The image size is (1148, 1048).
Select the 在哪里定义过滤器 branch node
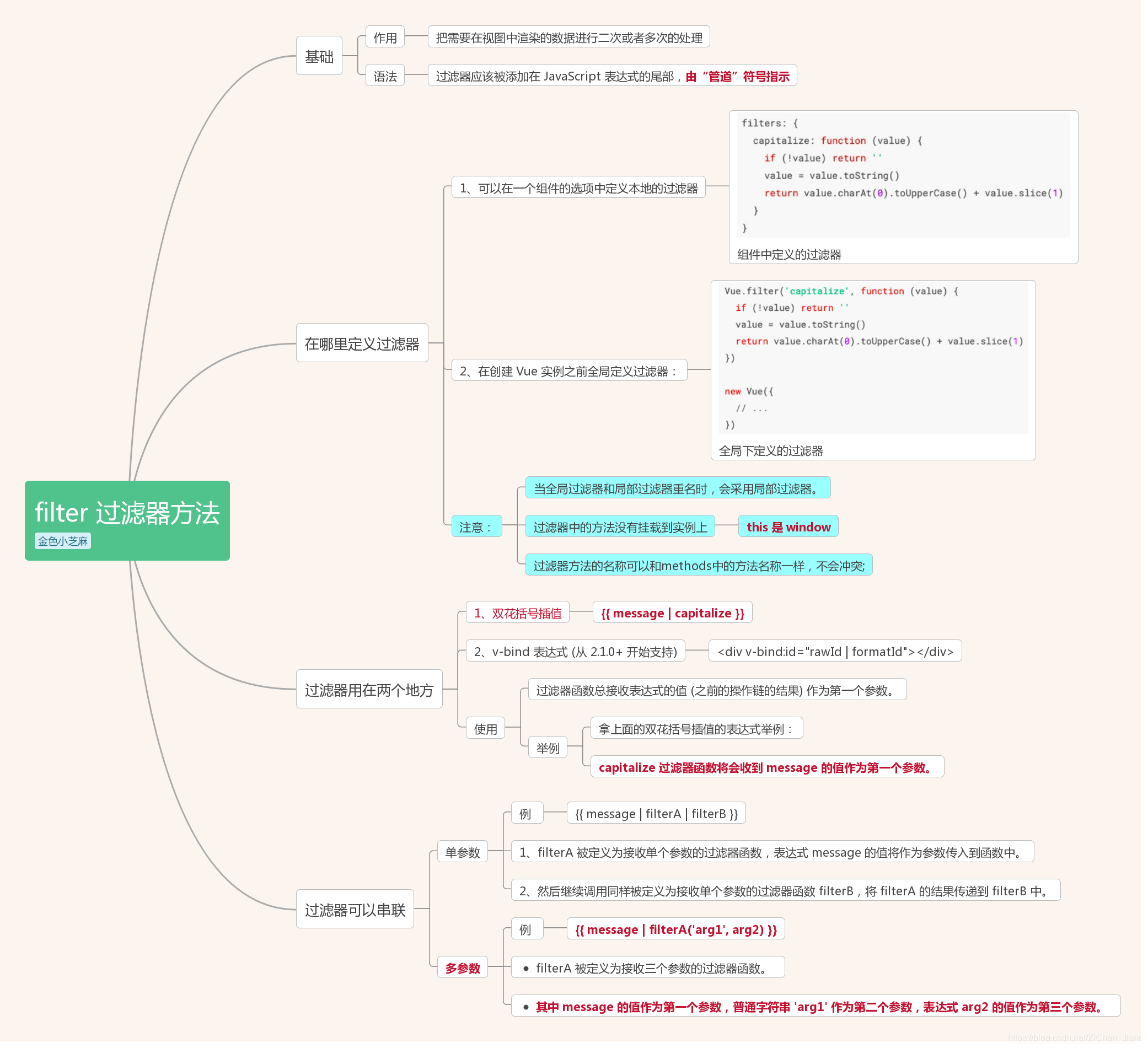click(x=362, y=343)
